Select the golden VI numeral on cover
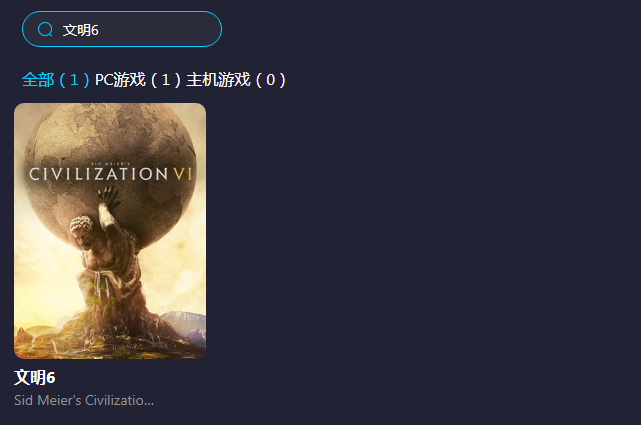 tap(183, 174)
